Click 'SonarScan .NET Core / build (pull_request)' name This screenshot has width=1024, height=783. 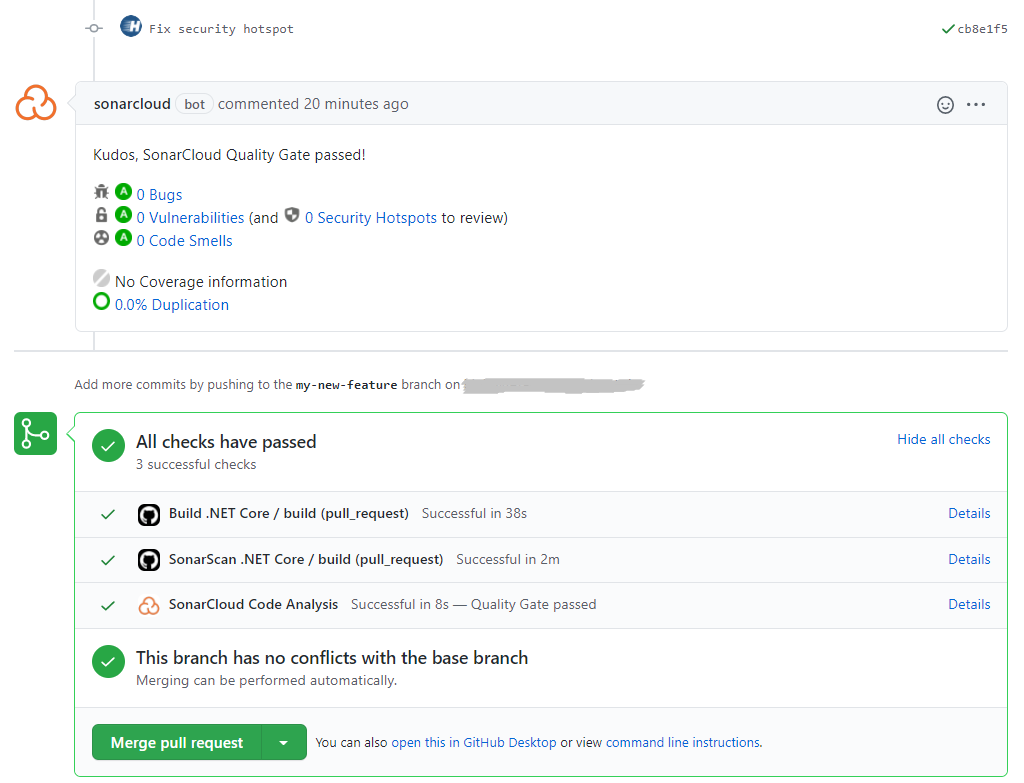(x=306, y=559)
